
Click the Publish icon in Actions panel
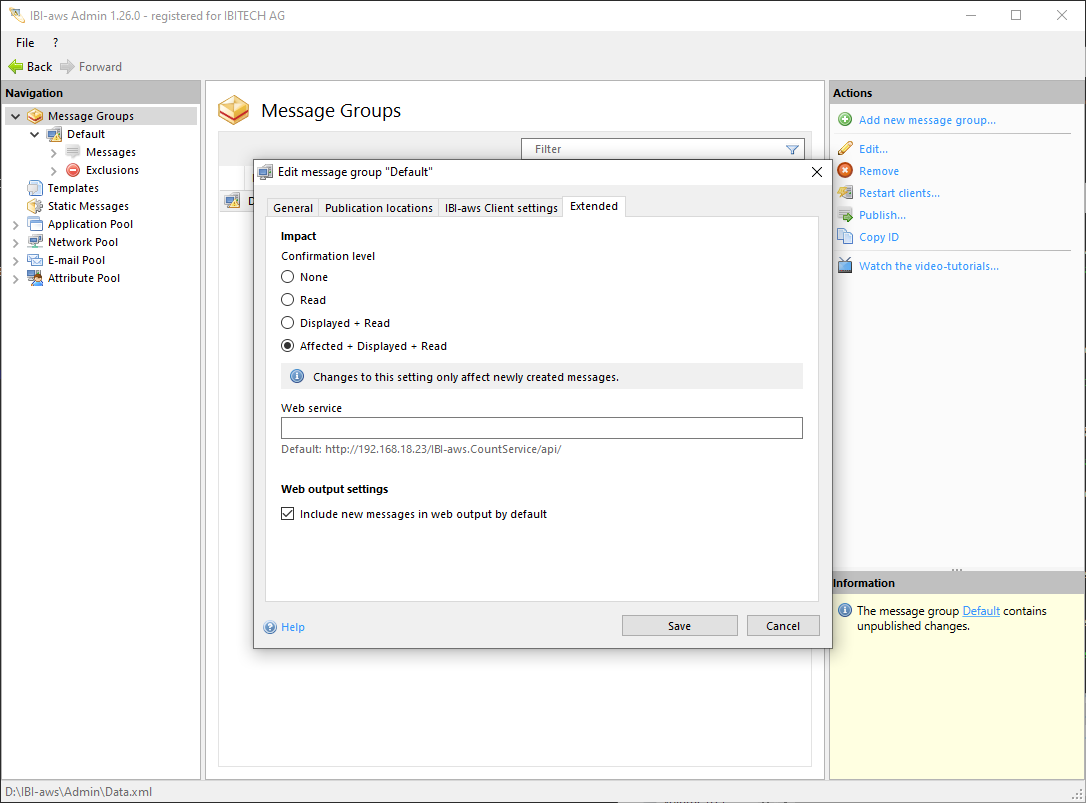pyautogui.click(x=845, y=215)
